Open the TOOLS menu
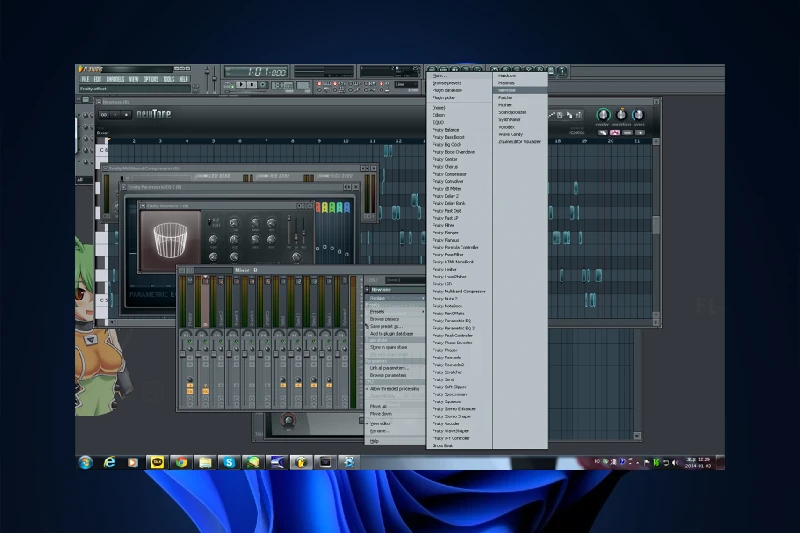The image size is (800, 533). tap(169, 79)
